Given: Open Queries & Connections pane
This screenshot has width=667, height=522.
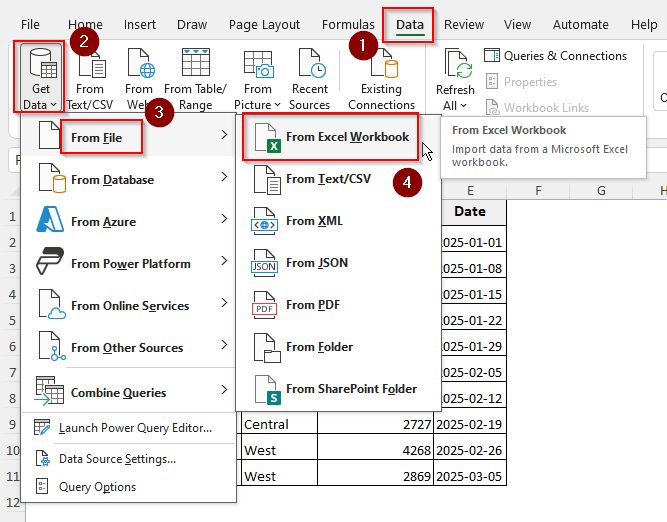Looking at the screenshot, I should coord(555,56).
